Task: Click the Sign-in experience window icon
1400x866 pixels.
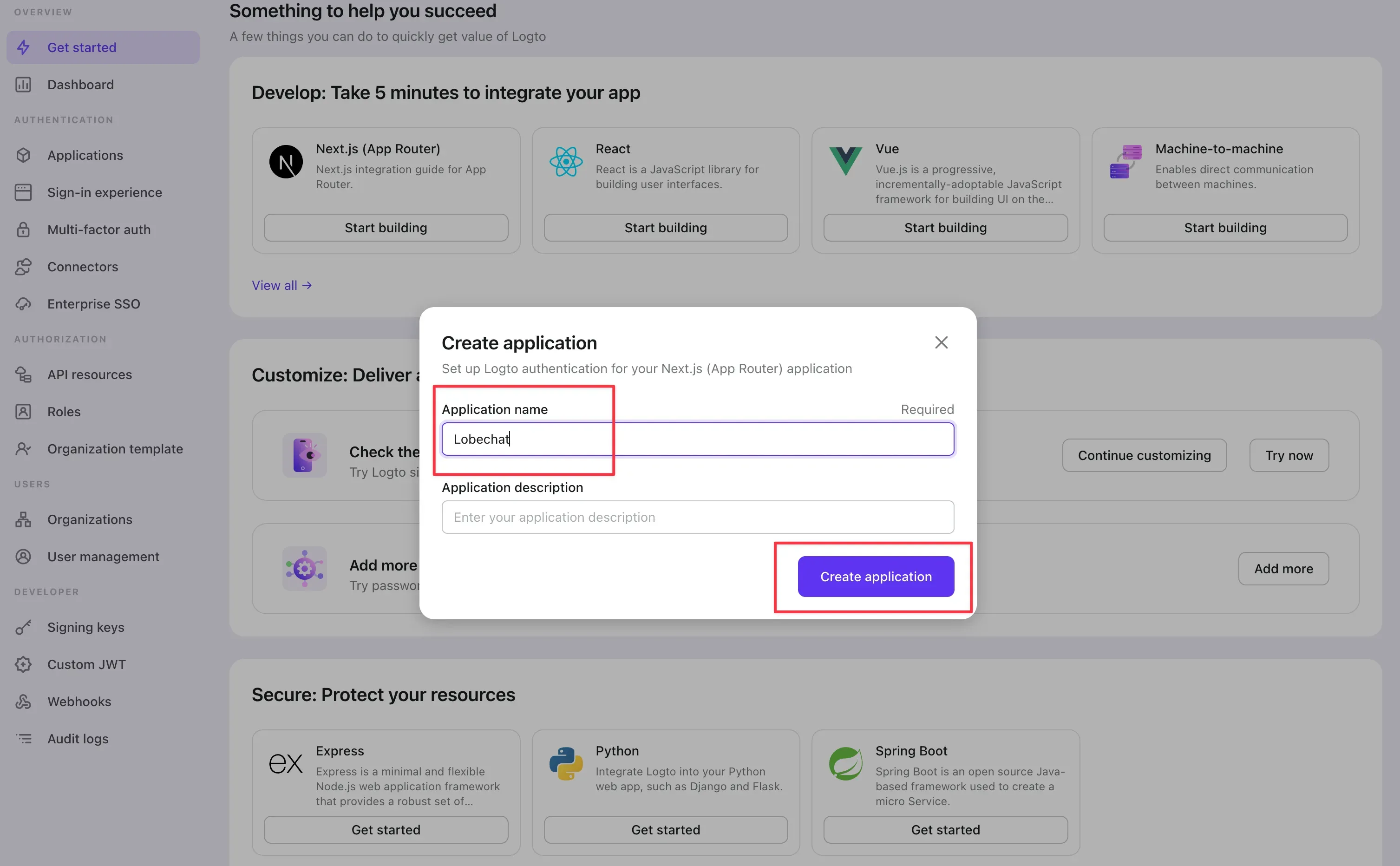Action: tap(24, 192)
